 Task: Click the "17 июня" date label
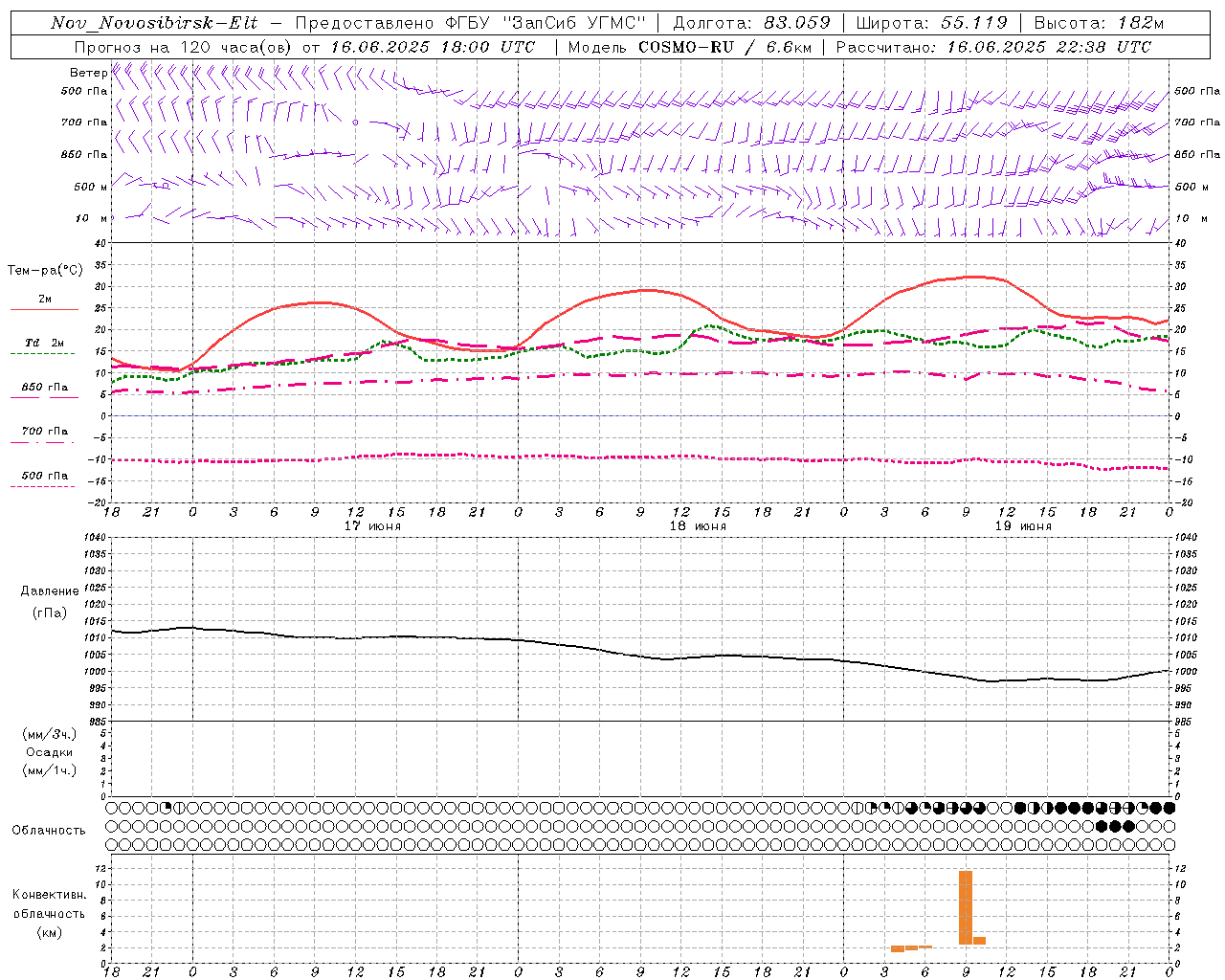point(373,526)
